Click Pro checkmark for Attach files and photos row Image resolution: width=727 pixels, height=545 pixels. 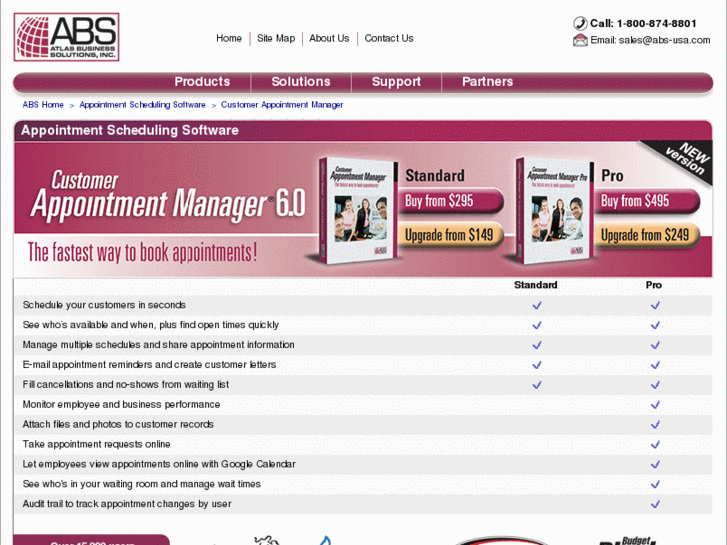click(655, 424)
